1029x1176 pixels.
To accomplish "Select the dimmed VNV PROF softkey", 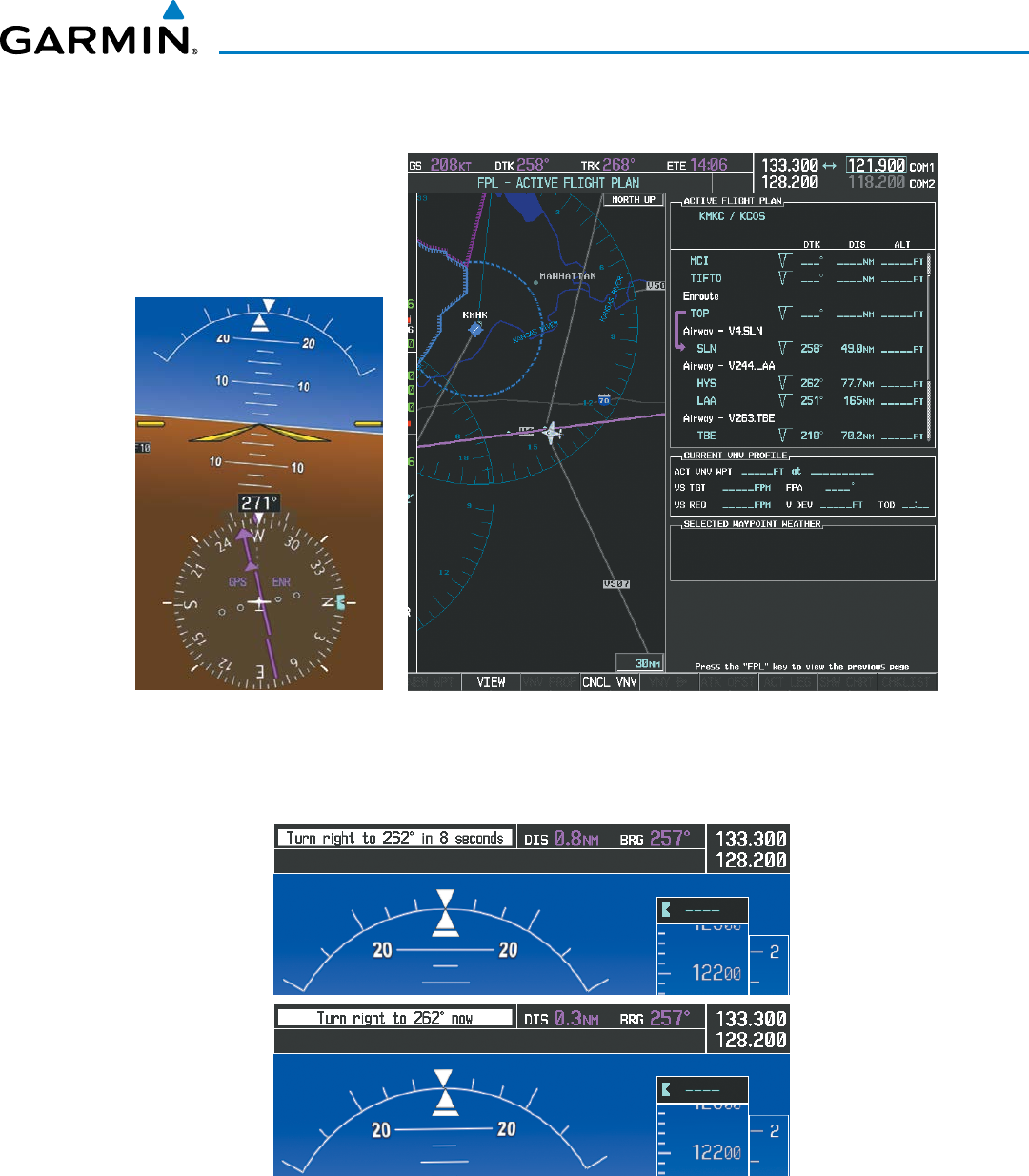I will pos(551,682).
